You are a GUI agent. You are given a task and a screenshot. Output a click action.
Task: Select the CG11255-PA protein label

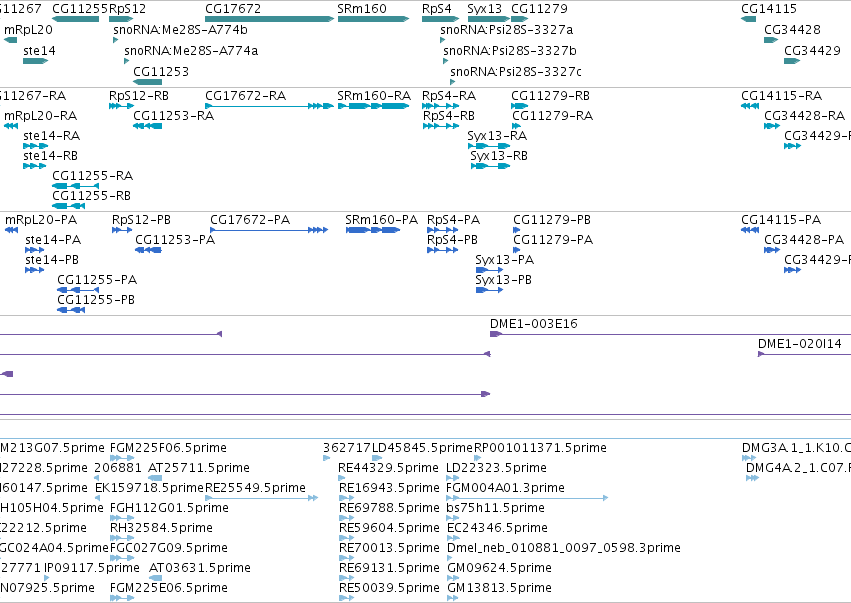point(97,280)
